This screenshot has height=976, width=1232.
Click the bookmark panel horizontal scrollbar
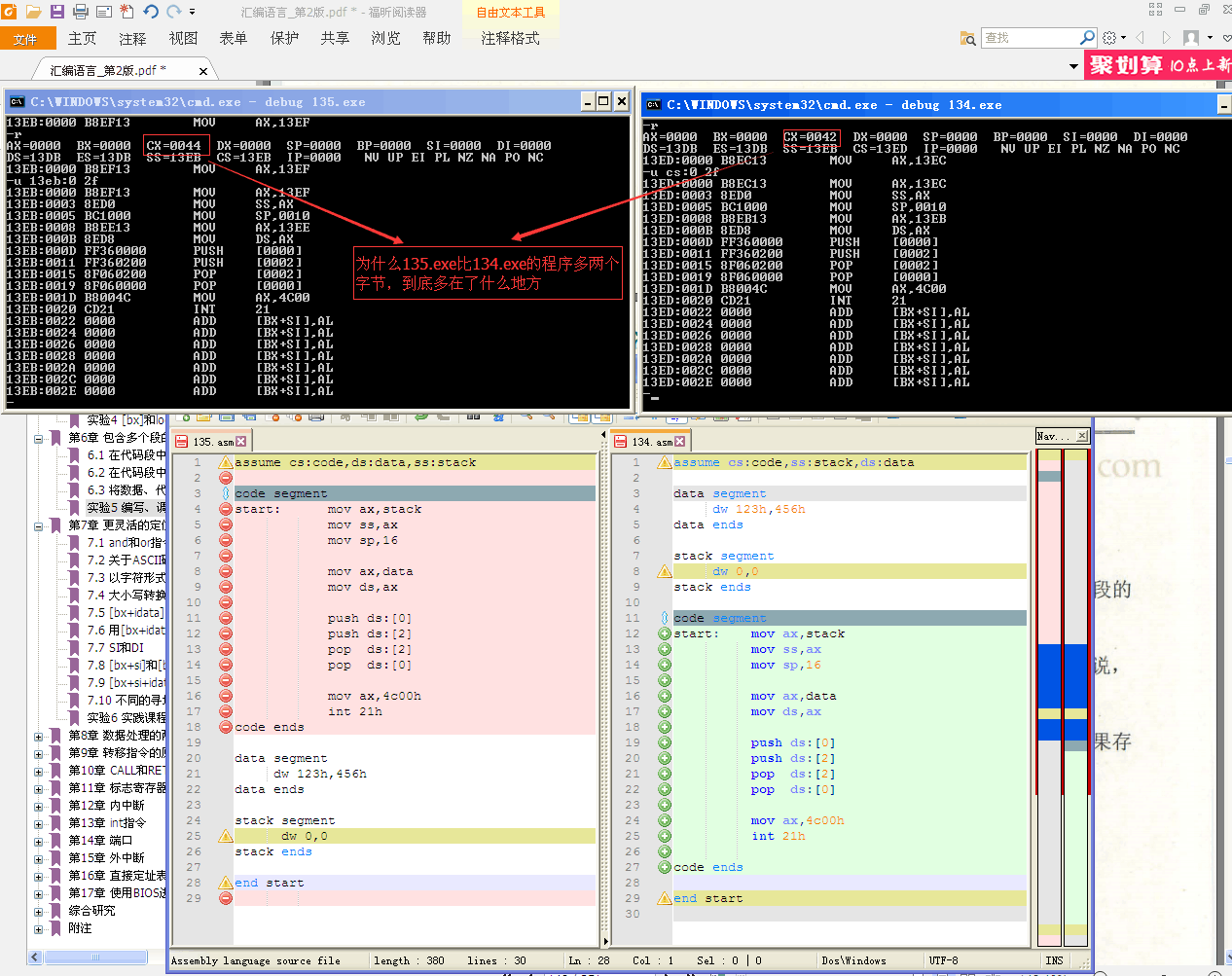[96, 958]
